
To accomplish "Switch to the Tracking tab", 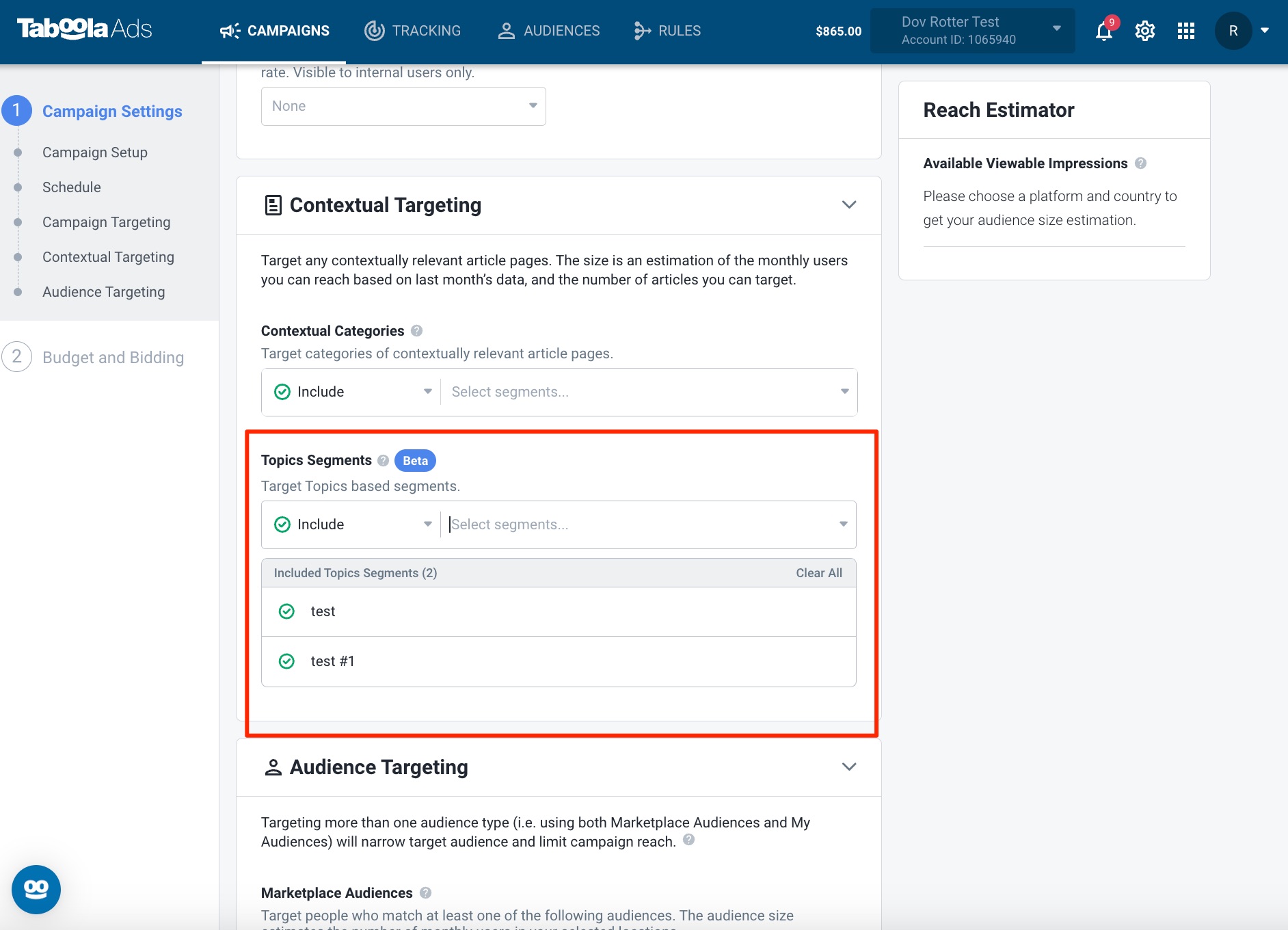I will 412,31.
